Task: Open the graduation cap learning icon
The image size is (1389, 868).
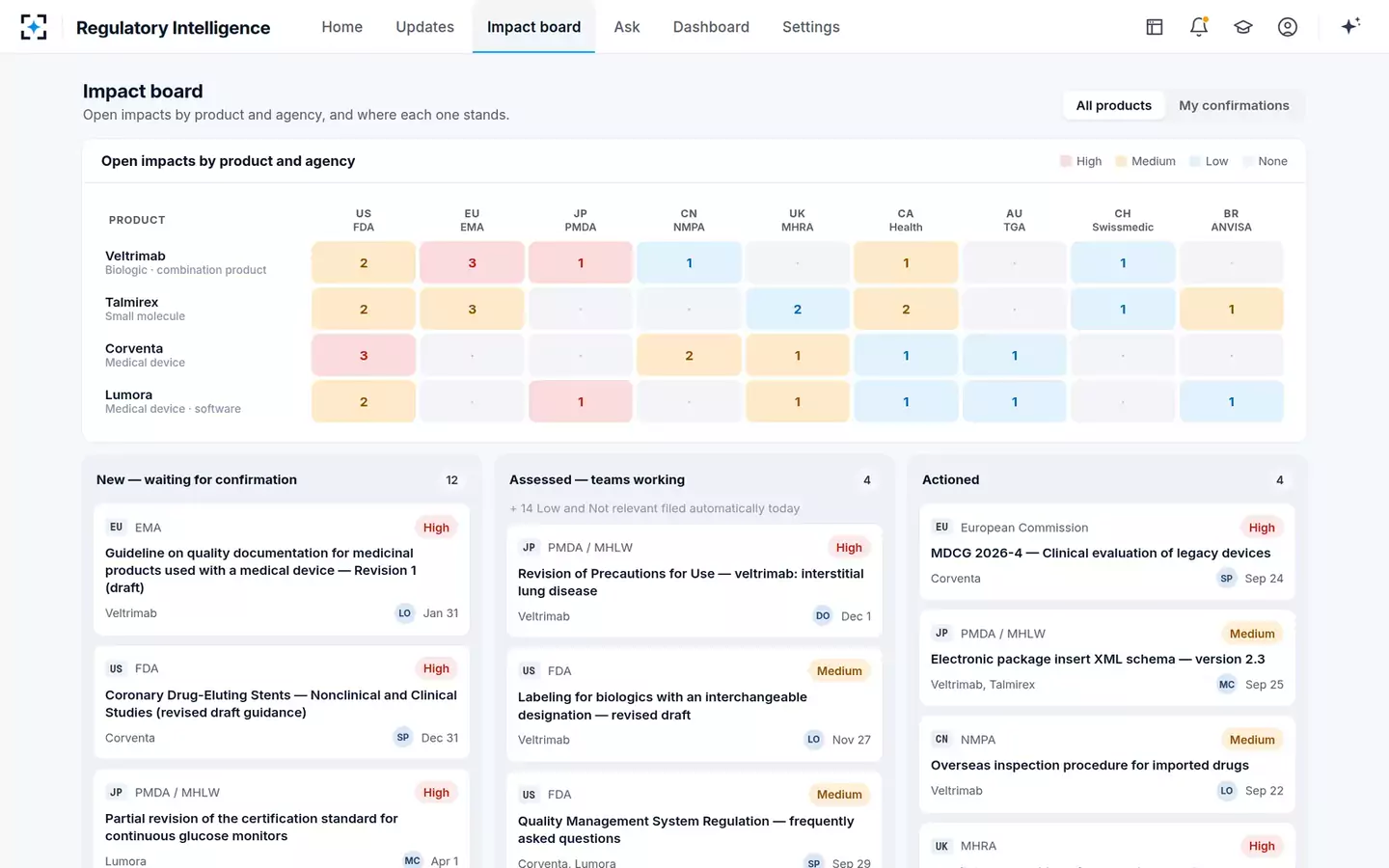Action: (1243, 27)
